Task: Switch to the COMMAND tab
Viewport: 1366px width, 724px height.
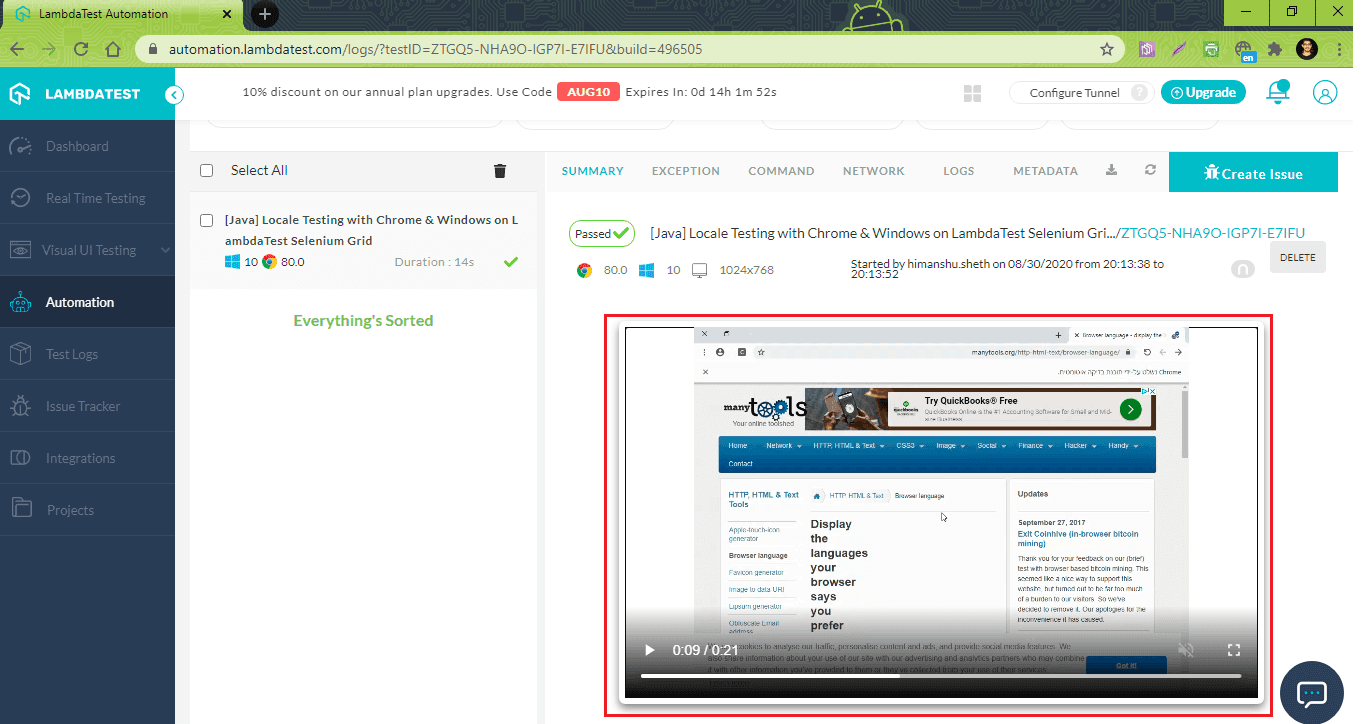Action: [781, 170]
